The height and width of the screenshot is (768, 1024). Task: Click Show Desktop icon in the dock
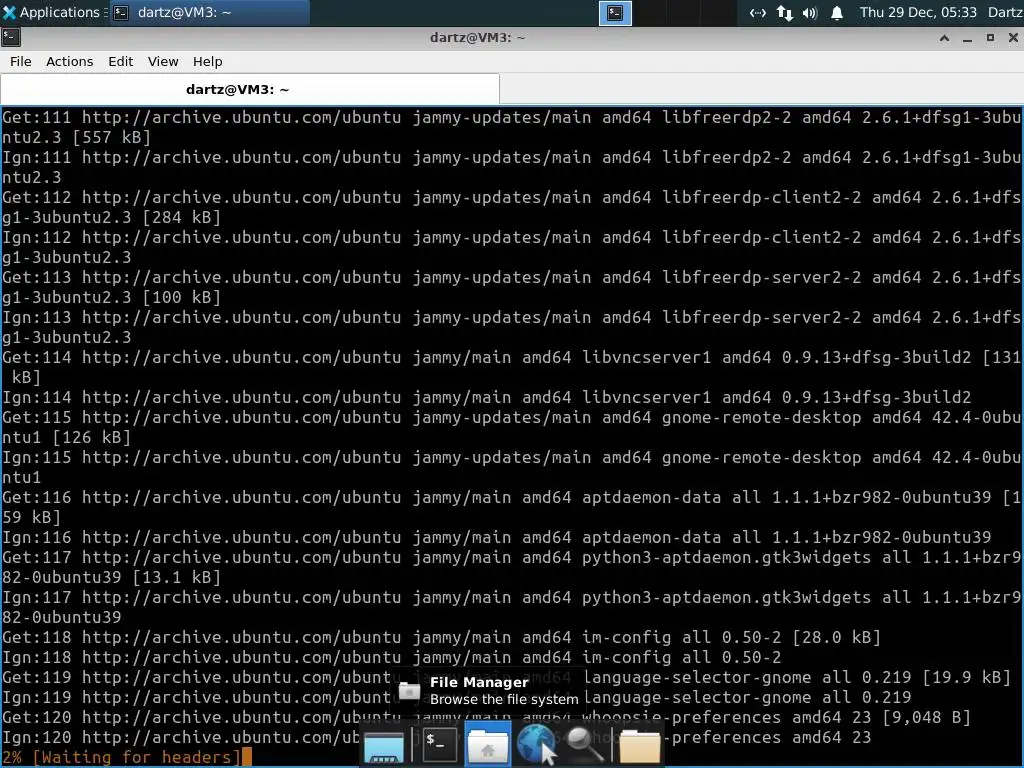pyautogui.click(x=383, y=746)
